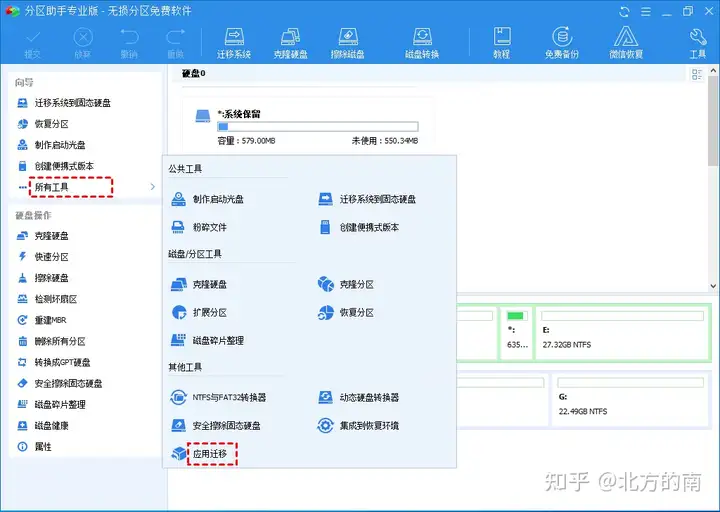The image size is (720, 512).
Task: Open NTFS与FAT32转换器 in the popup
Action: 219,398
